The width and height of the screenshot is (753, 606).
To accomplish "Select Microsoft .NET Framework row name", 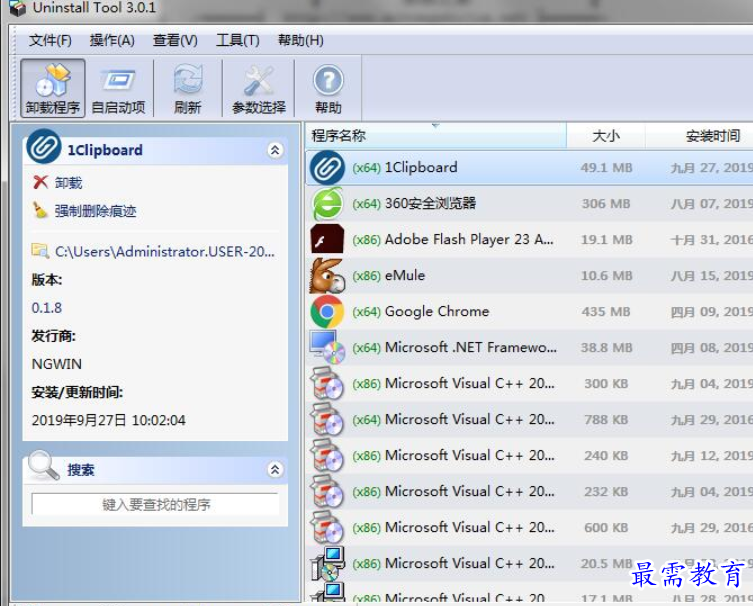I will tap(471, 347).
